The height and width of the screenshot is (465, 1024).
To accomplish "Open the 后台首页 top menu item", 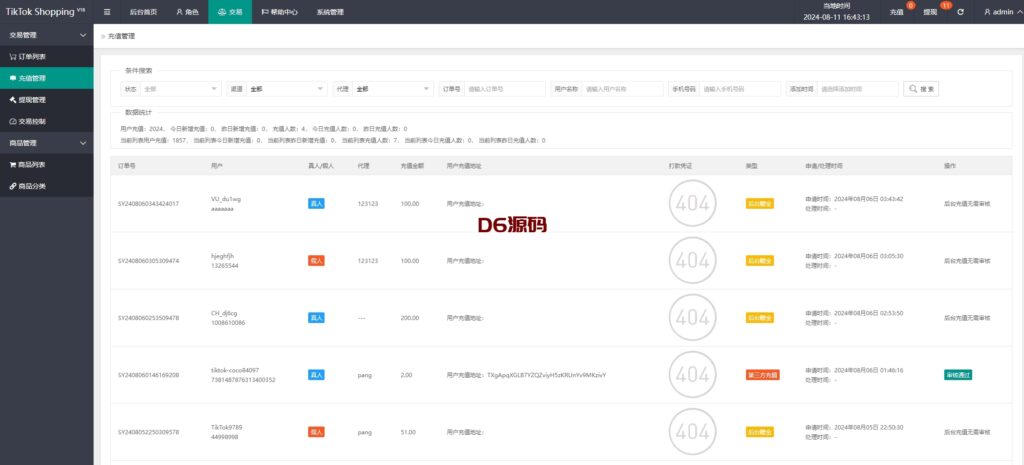I will click(x=143, y=12).
